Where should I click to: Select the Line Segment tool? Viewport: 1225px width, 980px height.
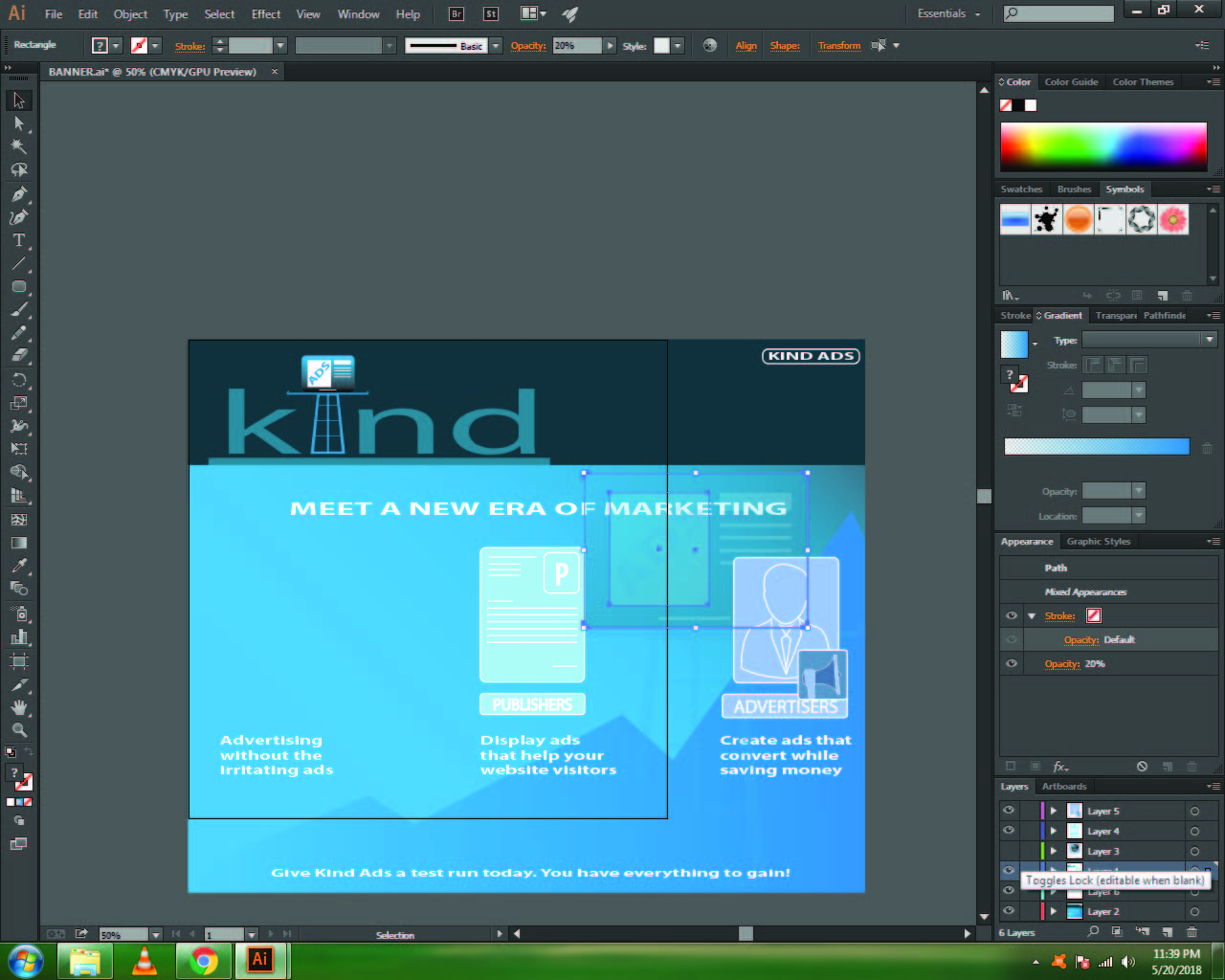(19, 263)
